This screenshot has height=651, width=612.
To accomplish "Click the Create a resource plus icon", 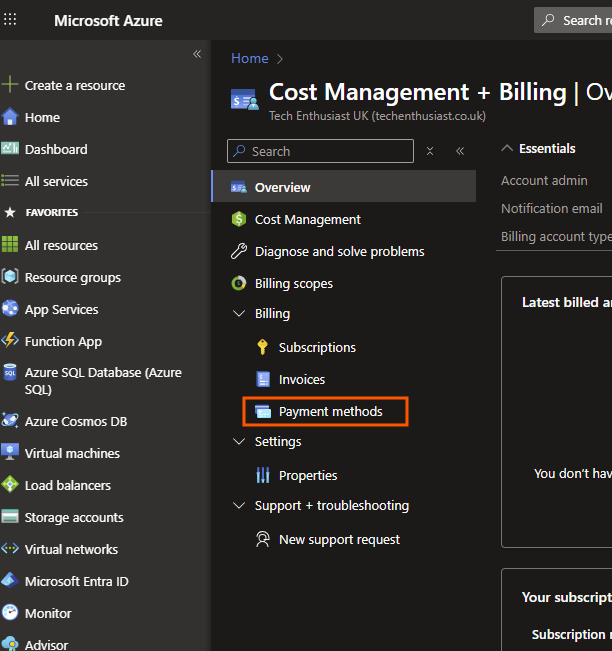I will (10, 85).
